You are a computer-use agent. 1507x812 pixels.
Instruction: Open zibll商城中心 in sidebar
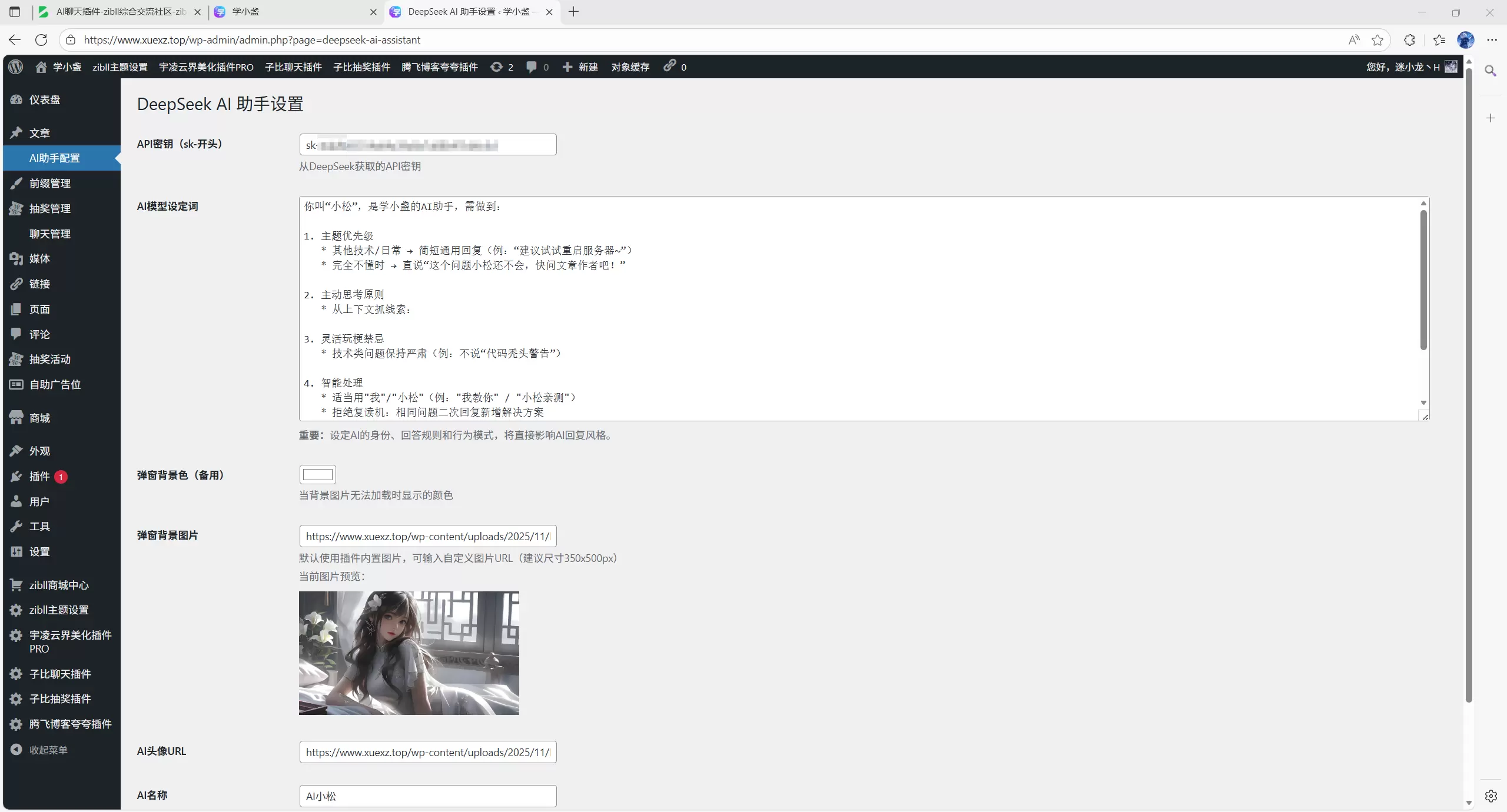tap(61, 585)
